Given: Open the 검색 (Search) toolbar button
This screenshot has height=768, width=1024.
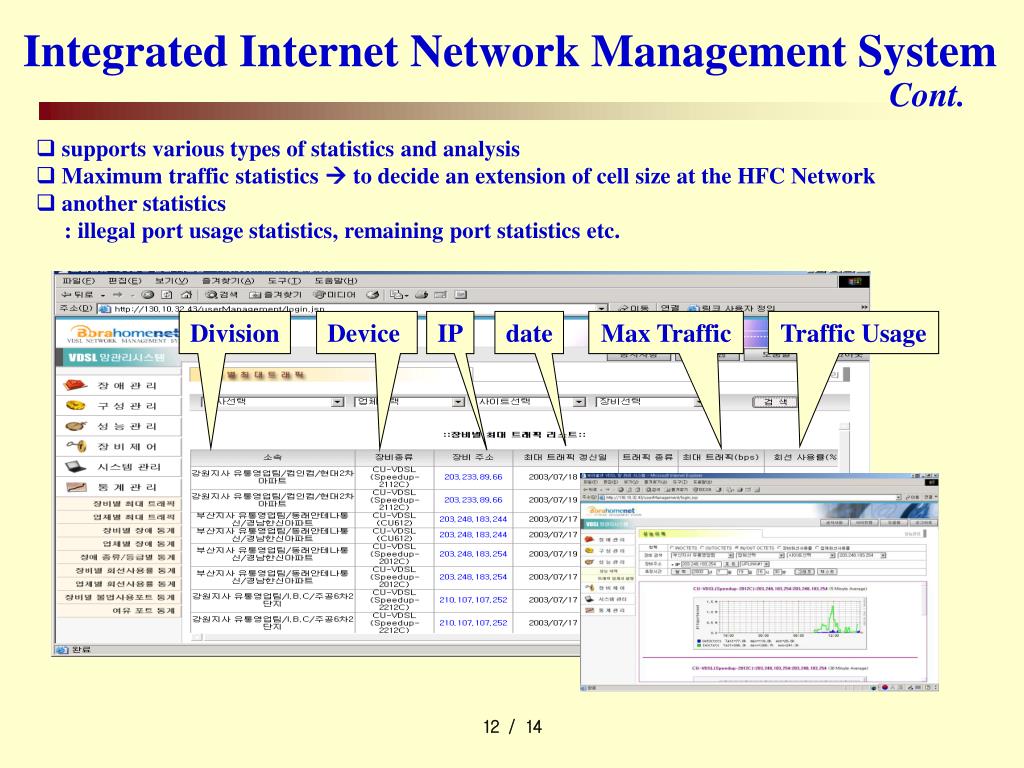Looking at the screenshot, I should (x=221, y=295).
